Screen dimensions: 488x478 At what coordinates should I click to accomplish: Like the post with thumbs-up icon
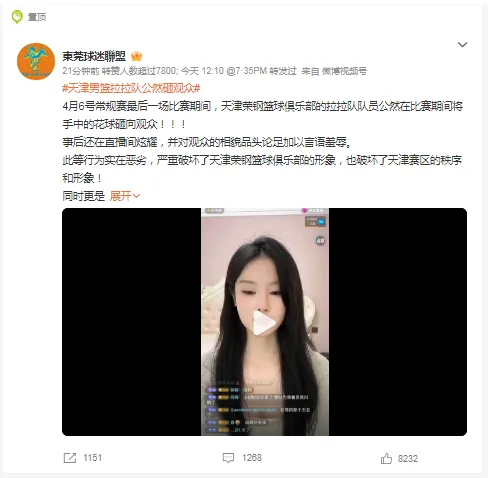click(x=386, y=458)
